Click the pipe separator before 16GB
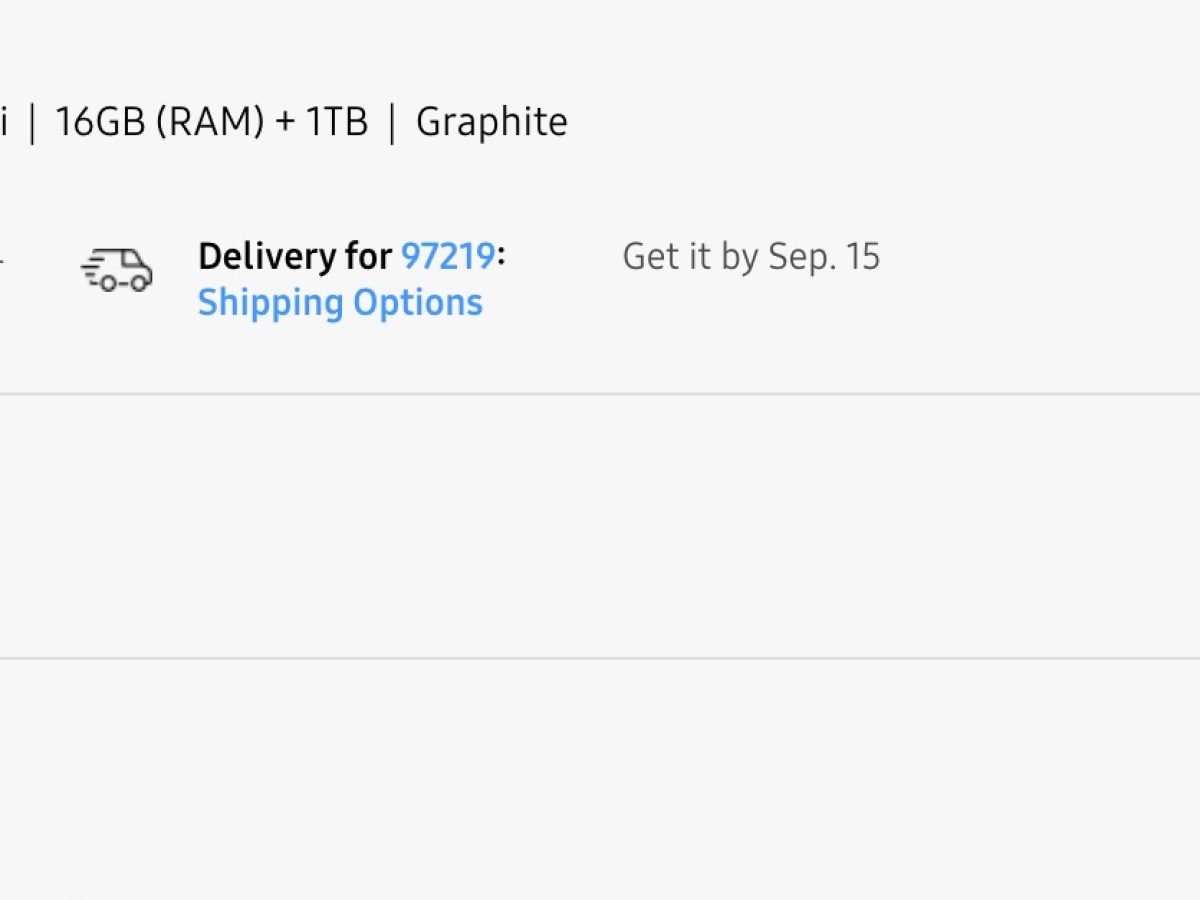 (x=33, y=123)
